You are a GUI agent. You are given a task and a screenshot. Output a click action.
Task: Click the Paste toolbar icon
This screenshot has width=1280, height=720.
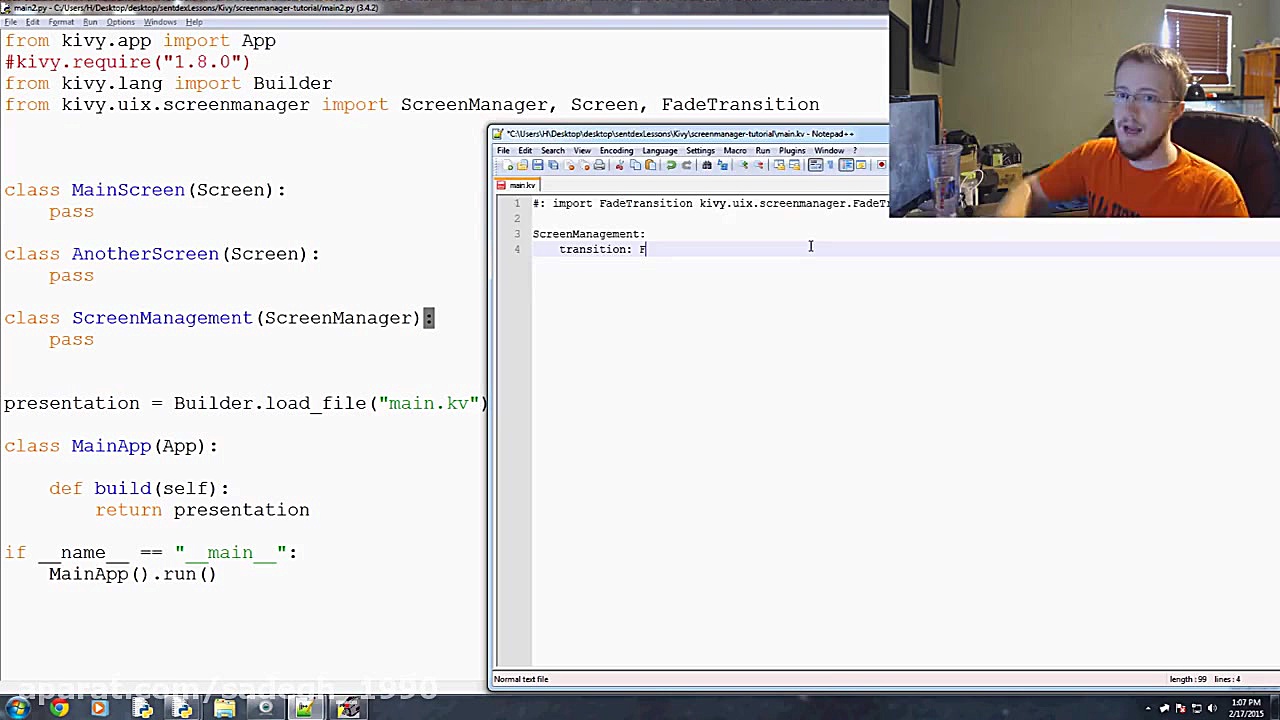tap(649, 165)
